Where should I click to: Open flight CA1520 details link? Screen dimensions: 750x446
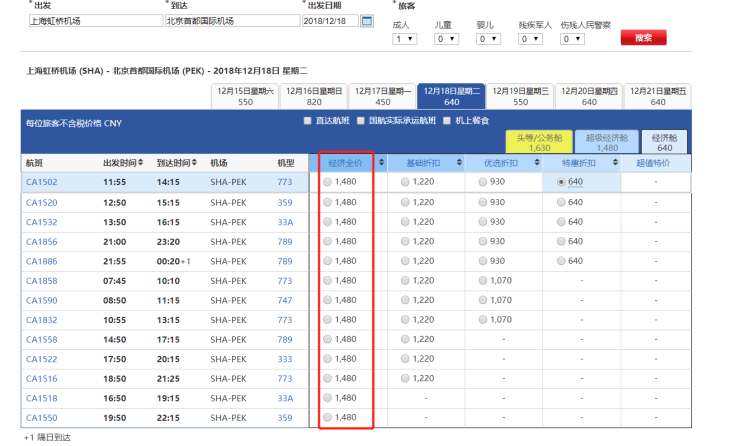(41, 202)
